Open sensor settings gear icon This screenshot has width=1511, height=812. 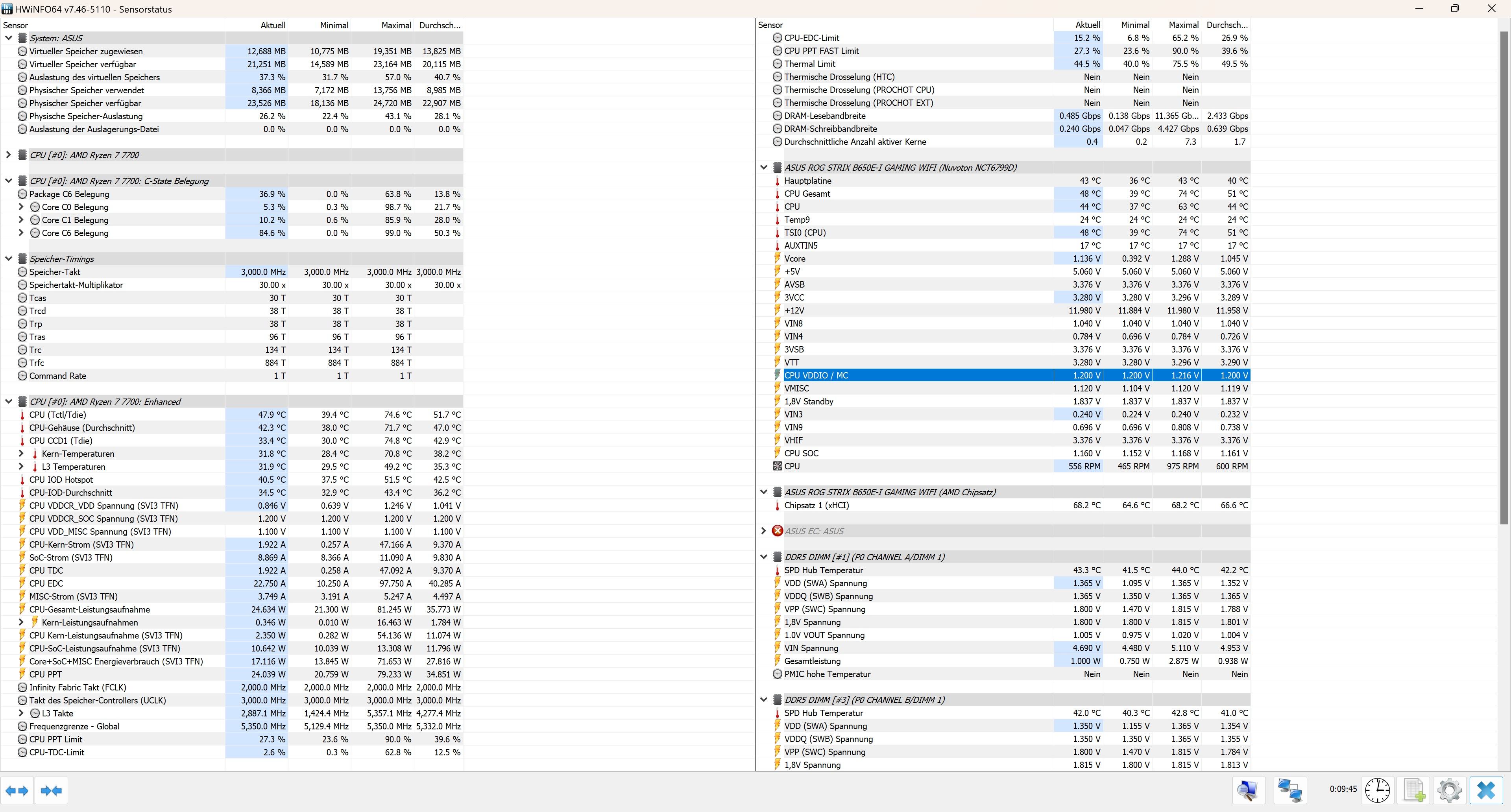(x=1449, y=790)
